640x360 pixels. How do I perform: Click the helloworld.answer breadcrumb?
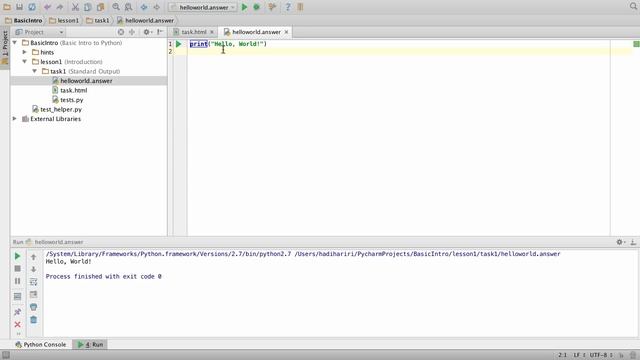[146, 20]
